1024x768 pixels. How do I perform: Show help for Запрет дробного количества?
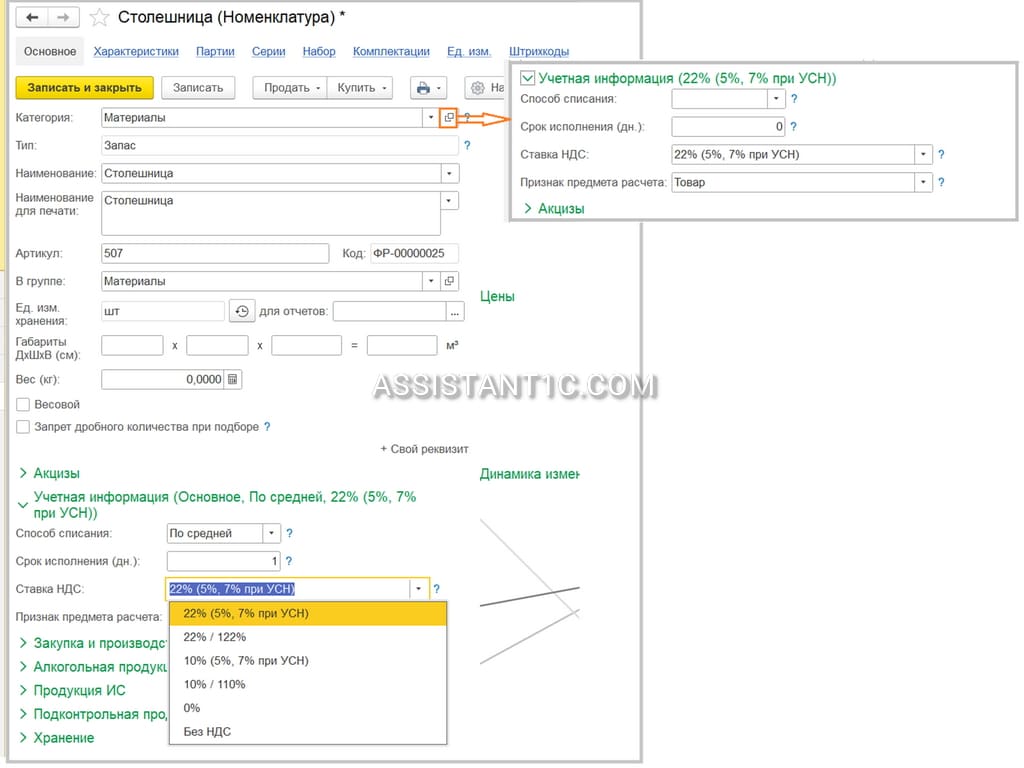click(267, 426)
